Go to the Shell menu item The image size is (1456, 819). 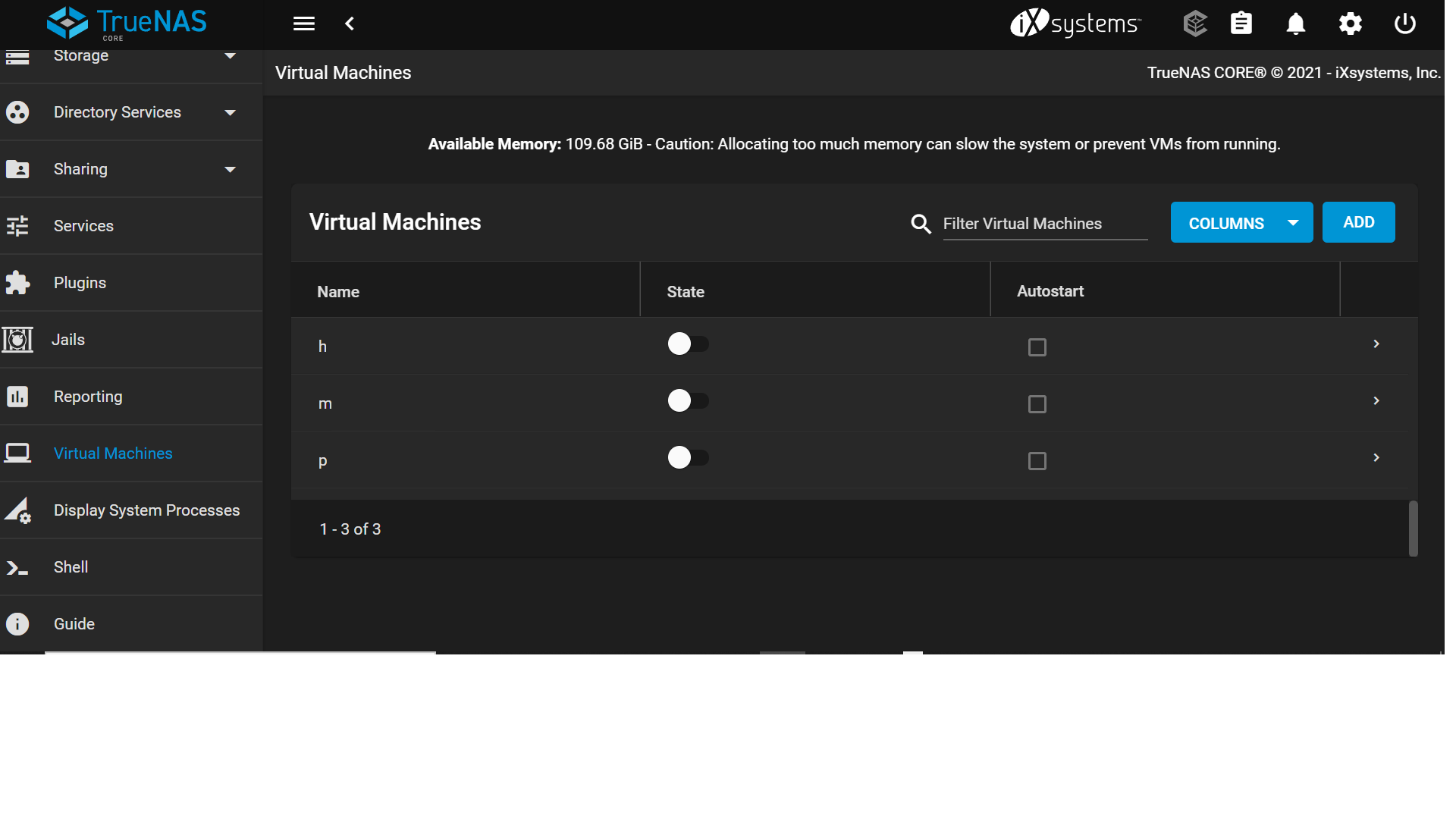point(71,567)
